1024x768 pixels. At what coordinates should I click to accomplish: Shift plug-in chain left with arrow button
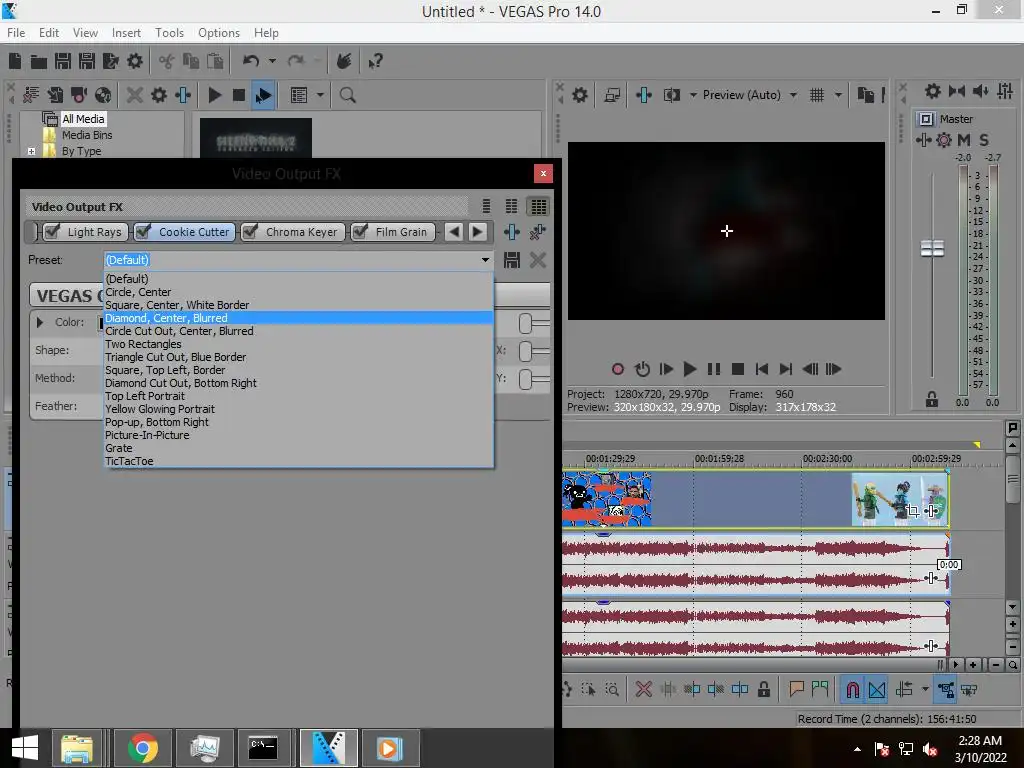coord(455,232)
